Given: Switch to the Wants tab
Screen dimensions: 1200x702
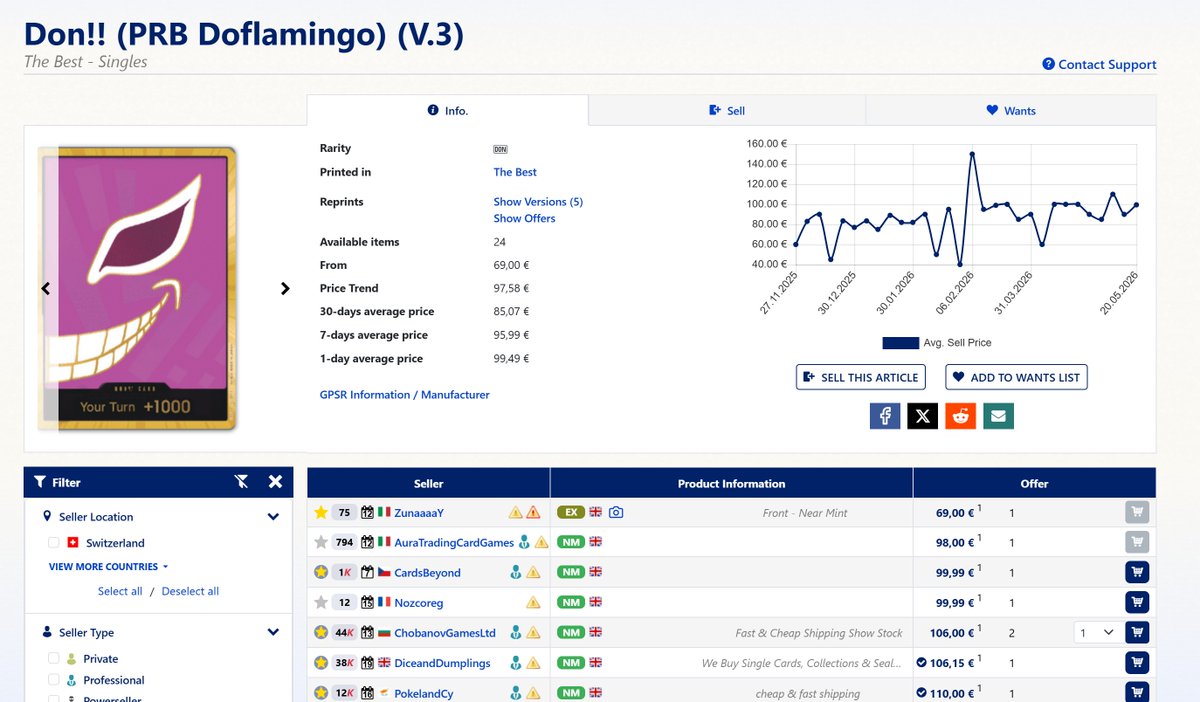Looking at the screenshot, I should [x=1011, y=110].
